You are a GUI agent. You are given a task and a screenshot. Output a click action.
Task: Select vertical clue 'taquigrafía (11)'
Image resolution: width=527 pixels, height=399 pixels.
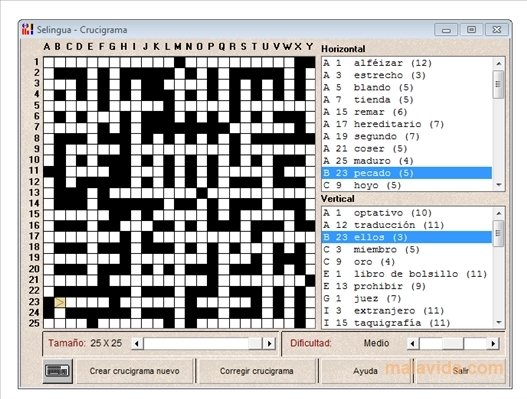(x=407, y=323)
